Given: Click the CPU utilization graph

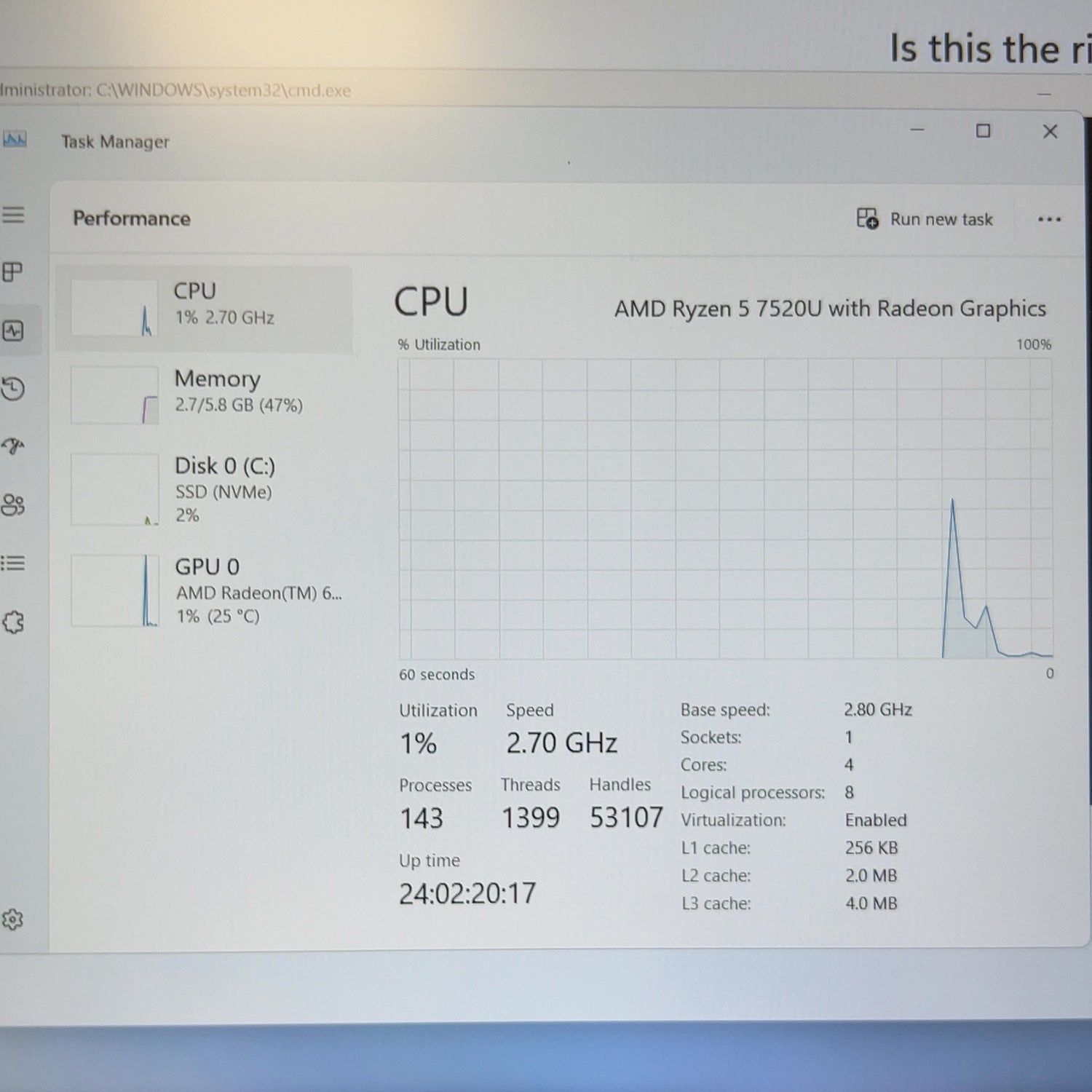Looking at the screenshot, I should point(725,508).
